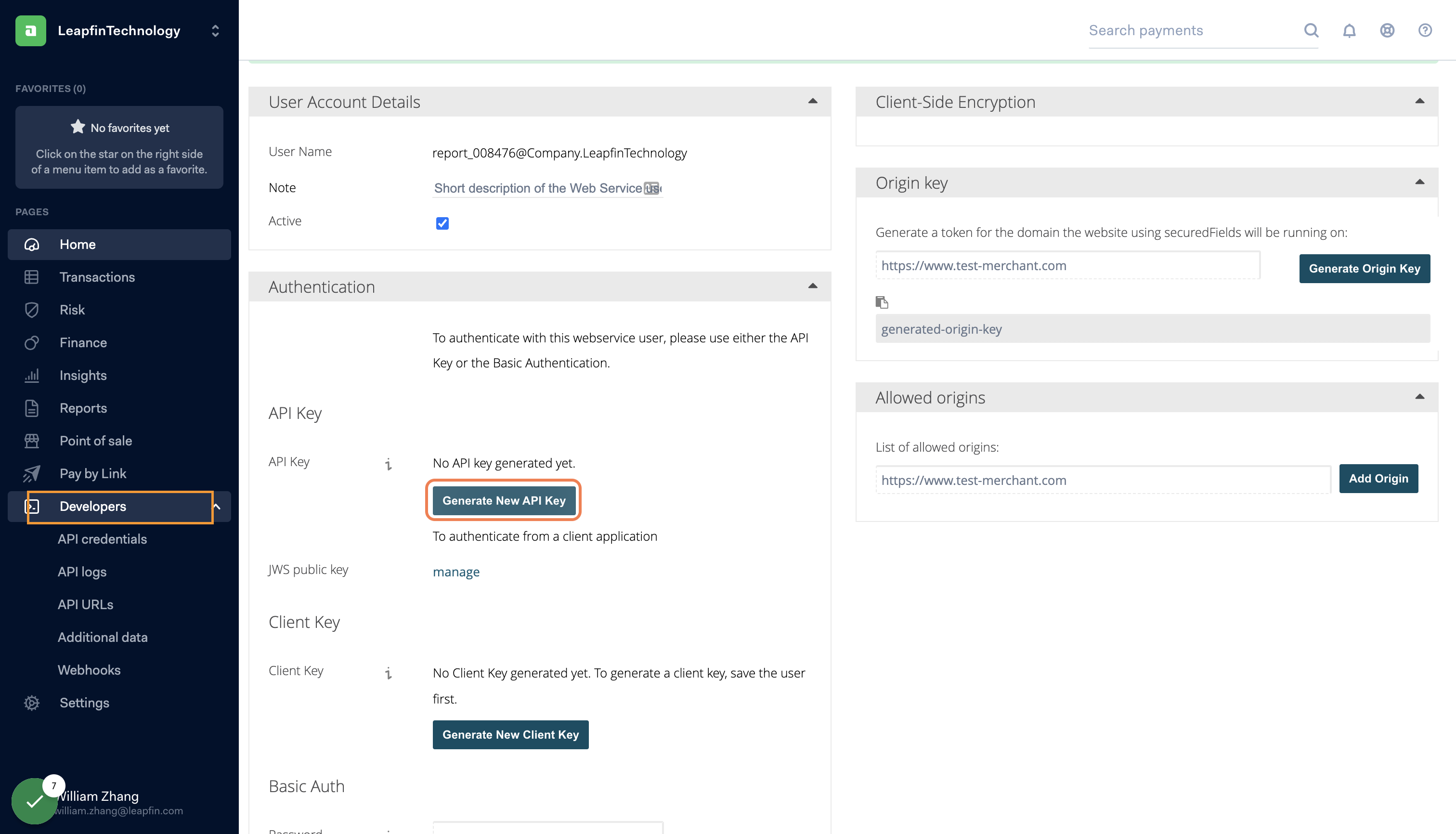Click the Client Key info icon
Image resolution: width=1456 pixels, height=834 pixels.
pos(389,673)
